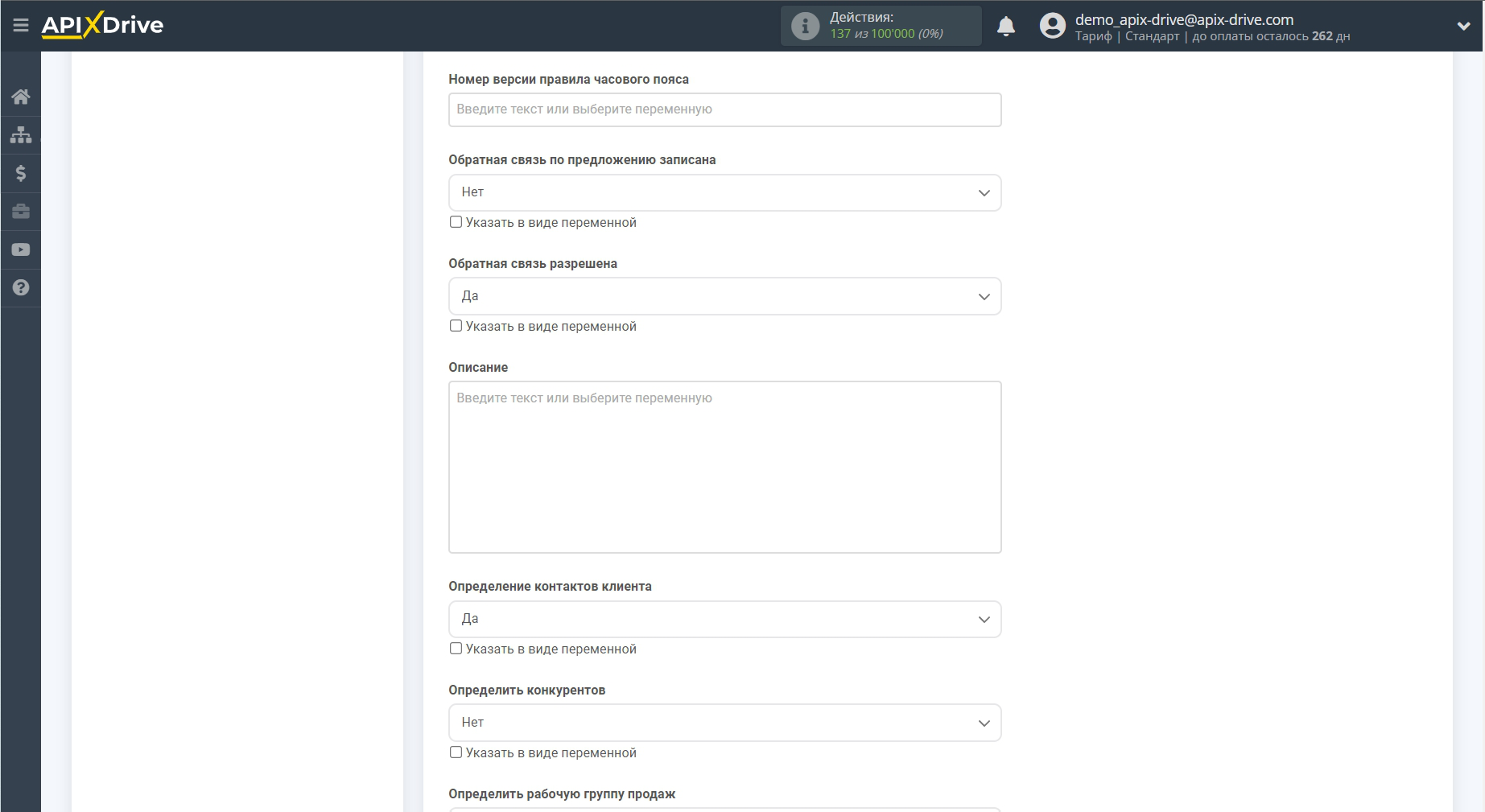Check variable box under Определить конкурентов
1485x812 pixels.
pyautogui.click(x=456, y=752)
